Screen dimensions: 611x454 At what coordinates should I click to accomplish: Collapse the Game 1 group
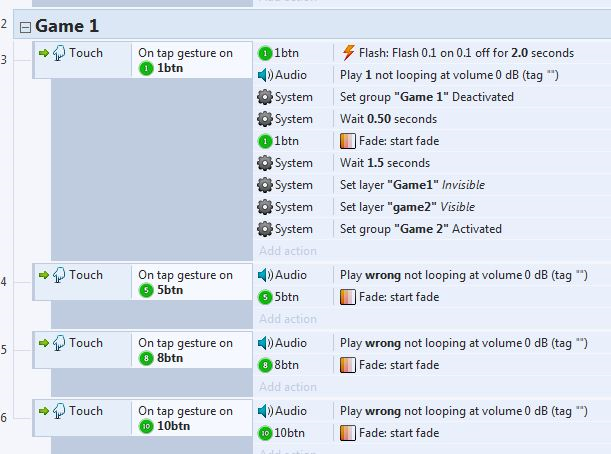point(25,26)
